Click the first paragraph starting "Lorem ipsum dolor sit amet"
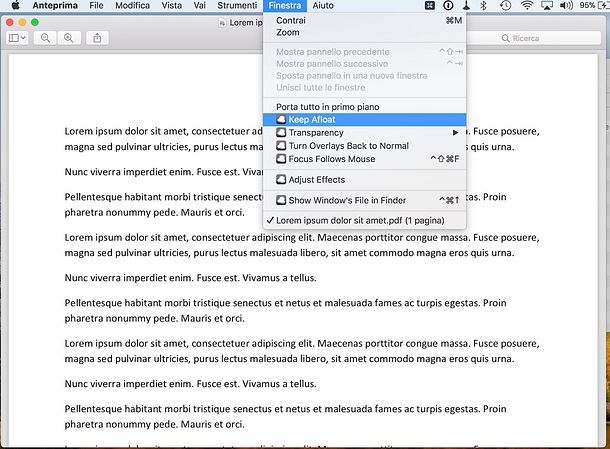The height and width of the screenshot is (449, 610). 302,139
